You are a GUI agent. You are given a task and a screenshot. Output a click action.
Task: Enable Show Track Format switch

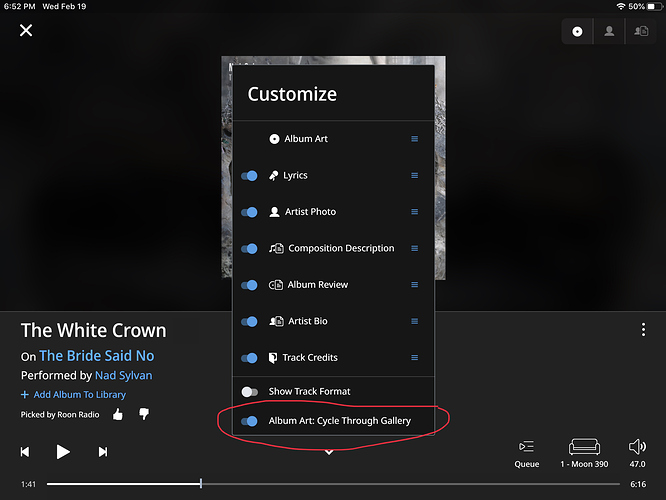(x=249, y=391)
